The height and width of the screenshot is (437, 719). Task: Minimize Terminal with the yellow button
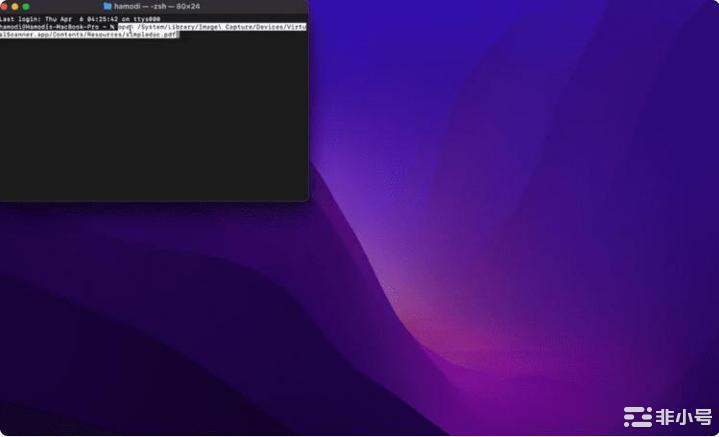[14, 6]
